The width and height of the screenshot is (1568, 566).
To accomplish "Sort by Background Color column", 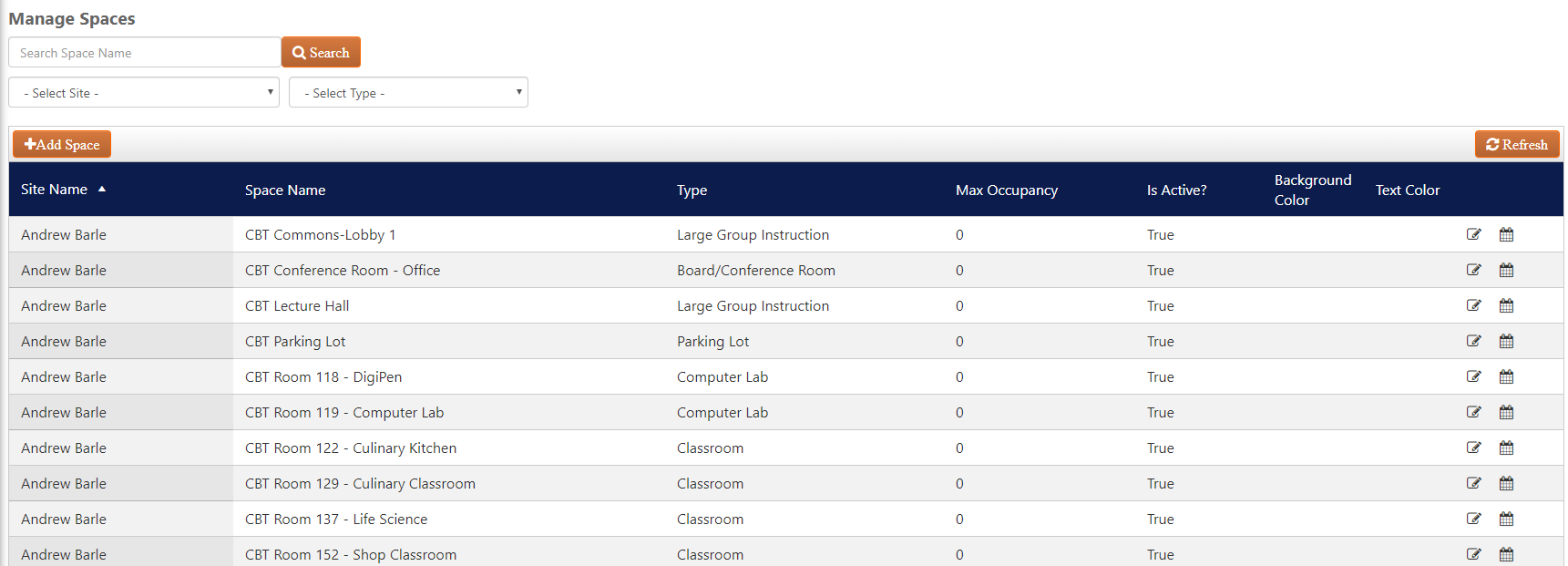I will [1313, 190].
